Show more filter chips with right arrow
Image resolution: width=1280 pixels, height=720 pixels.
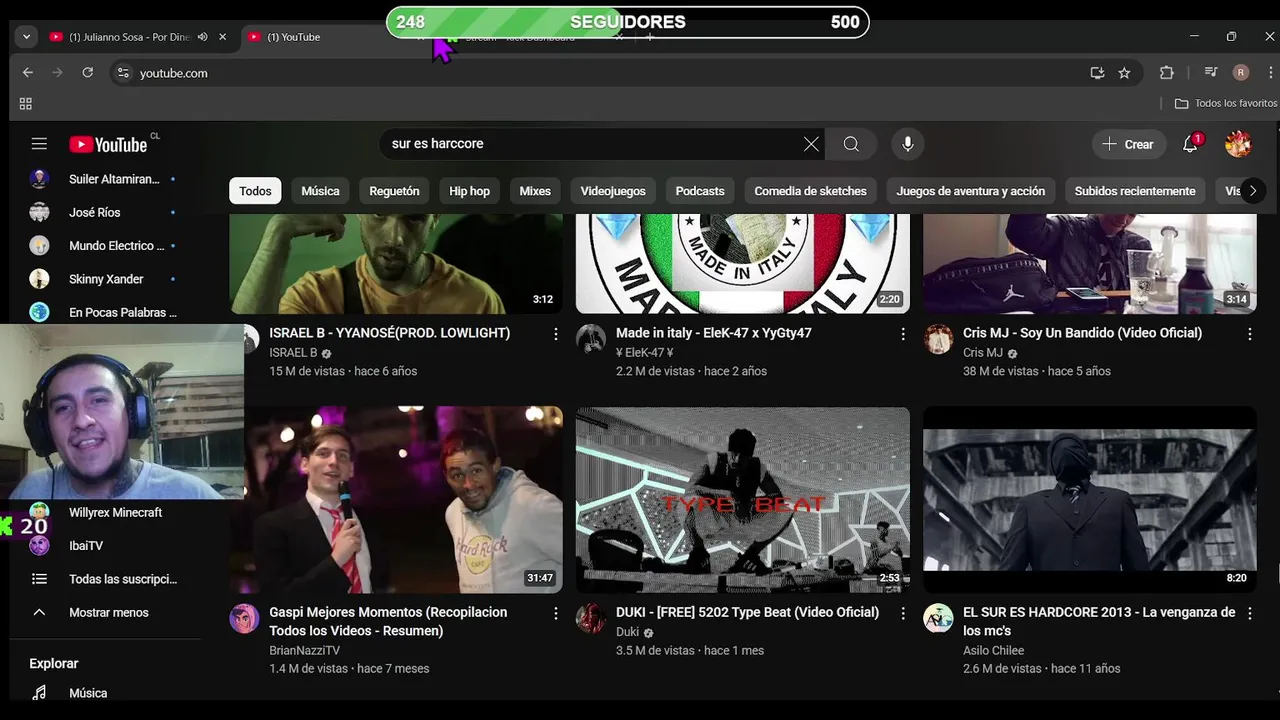pos(1252,191)
